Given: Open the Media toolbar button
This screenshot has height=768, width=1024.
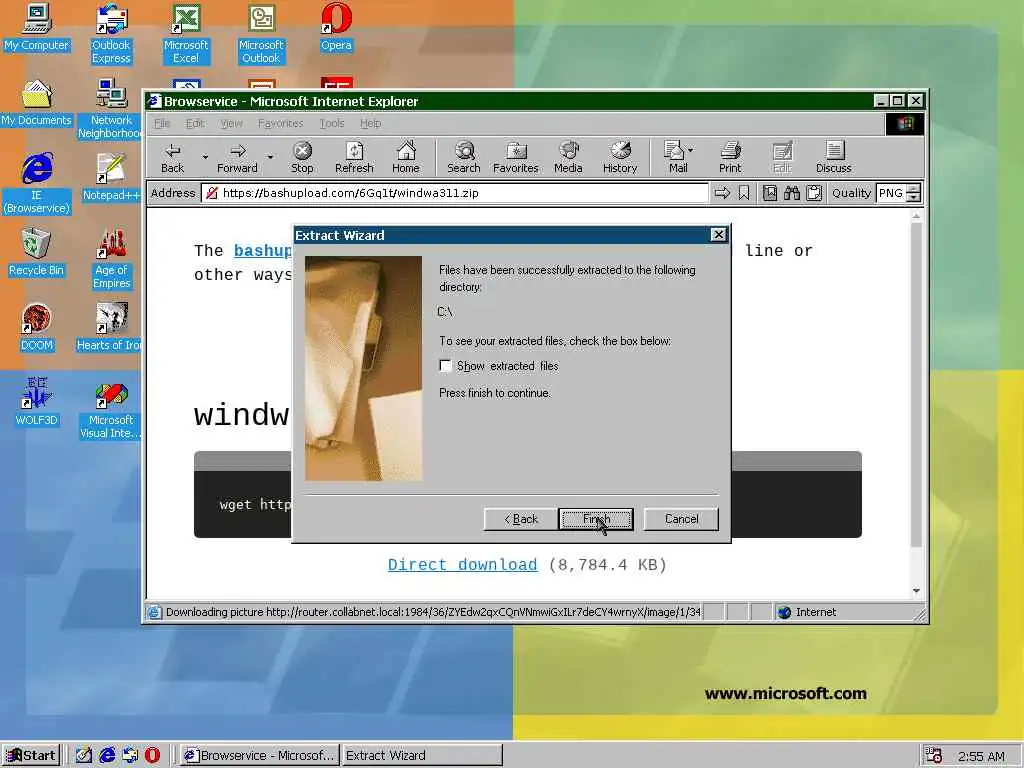Looking at the screenshot, I should coord(568,157).
